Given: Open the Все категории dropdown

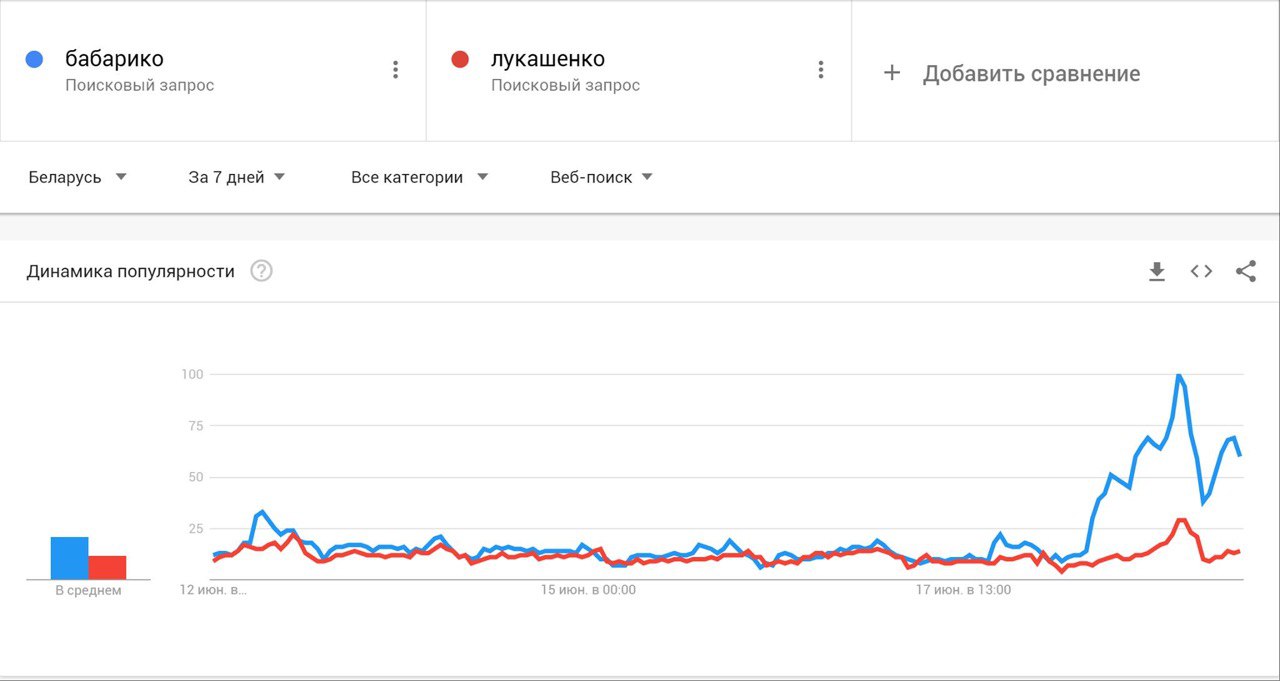Looking at the screenshot, I should point(419,177).
